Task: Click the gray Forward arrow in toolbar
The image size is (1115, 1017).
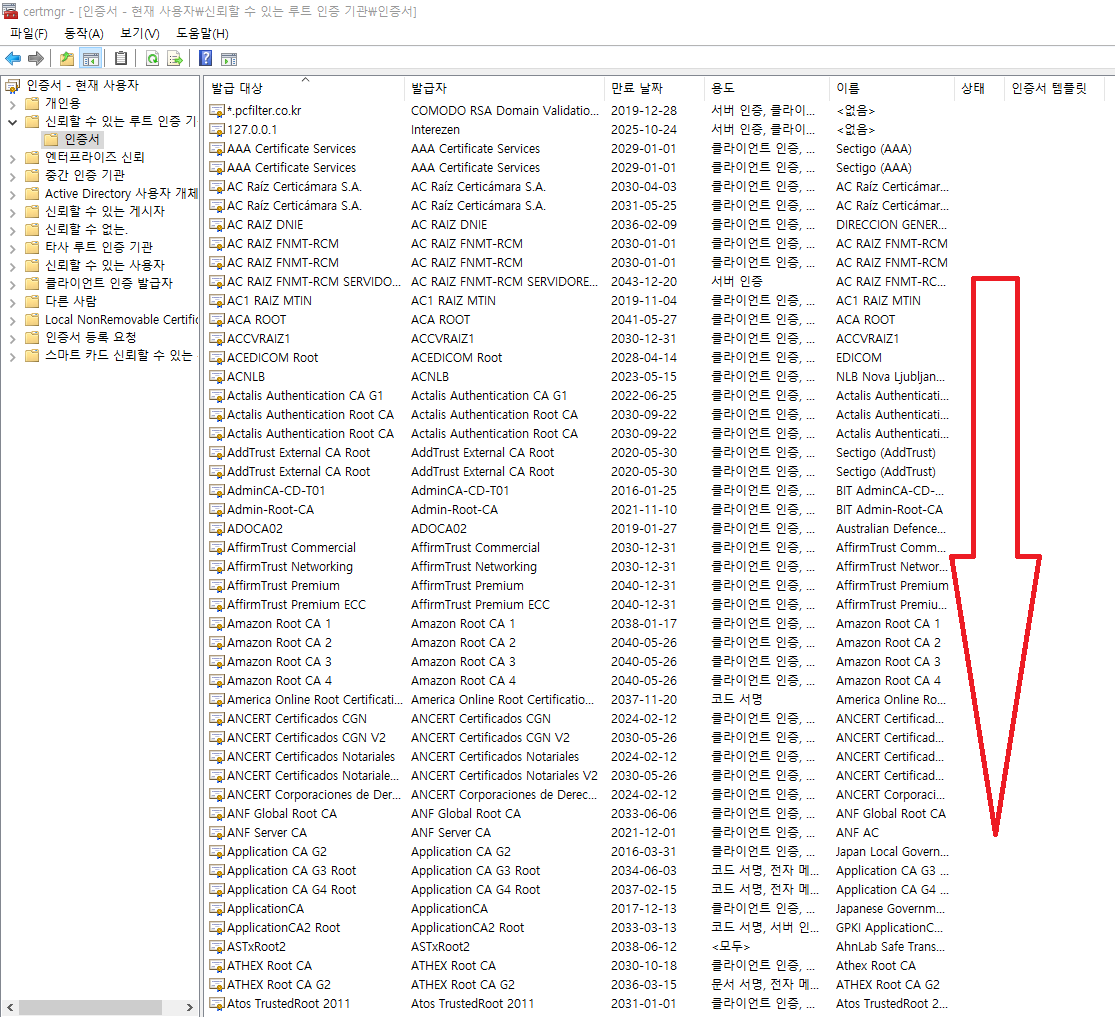Action: (36, 58)
